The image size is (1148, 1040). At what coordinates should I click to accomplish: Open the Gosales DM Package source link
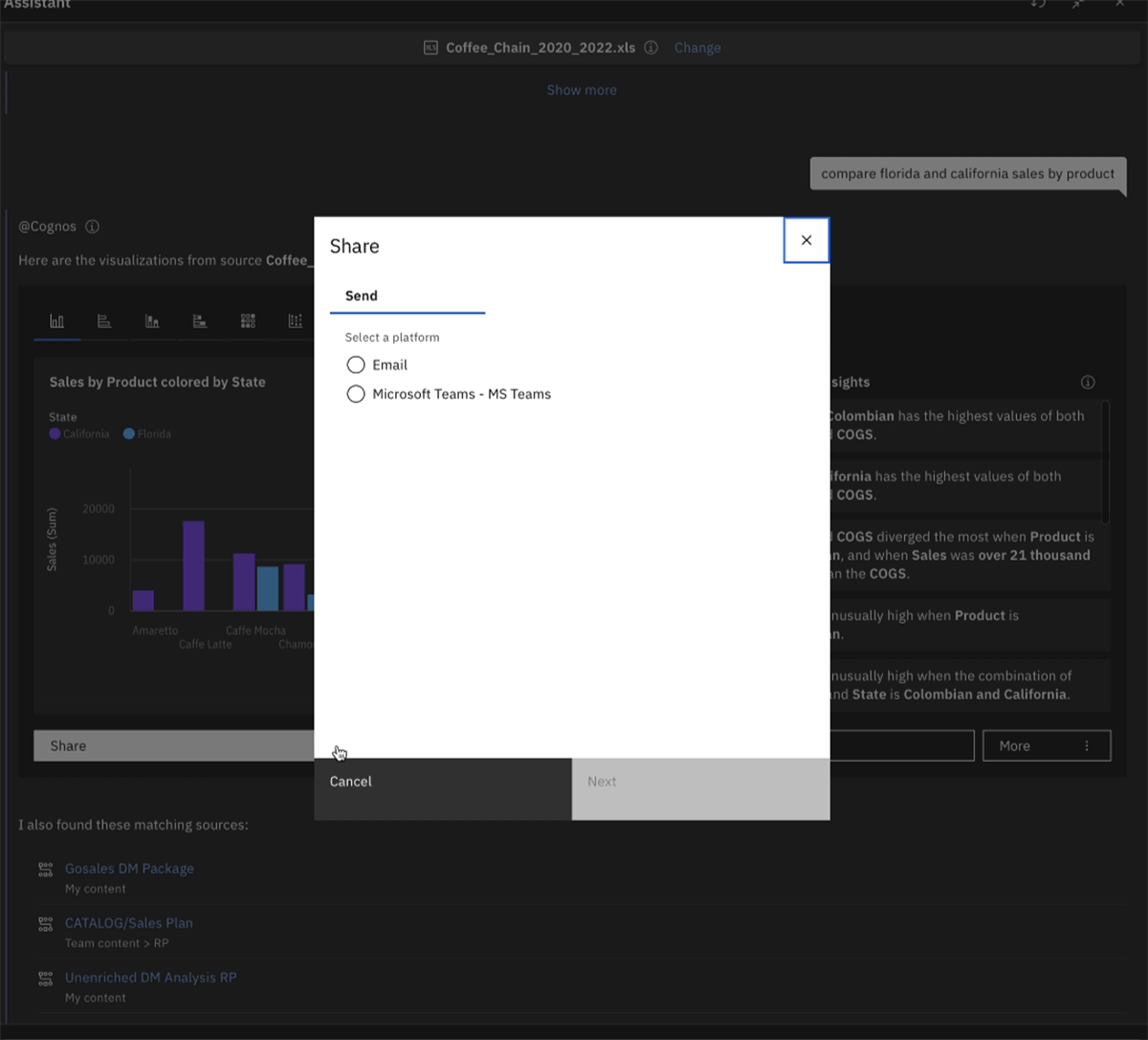(129, 869)
